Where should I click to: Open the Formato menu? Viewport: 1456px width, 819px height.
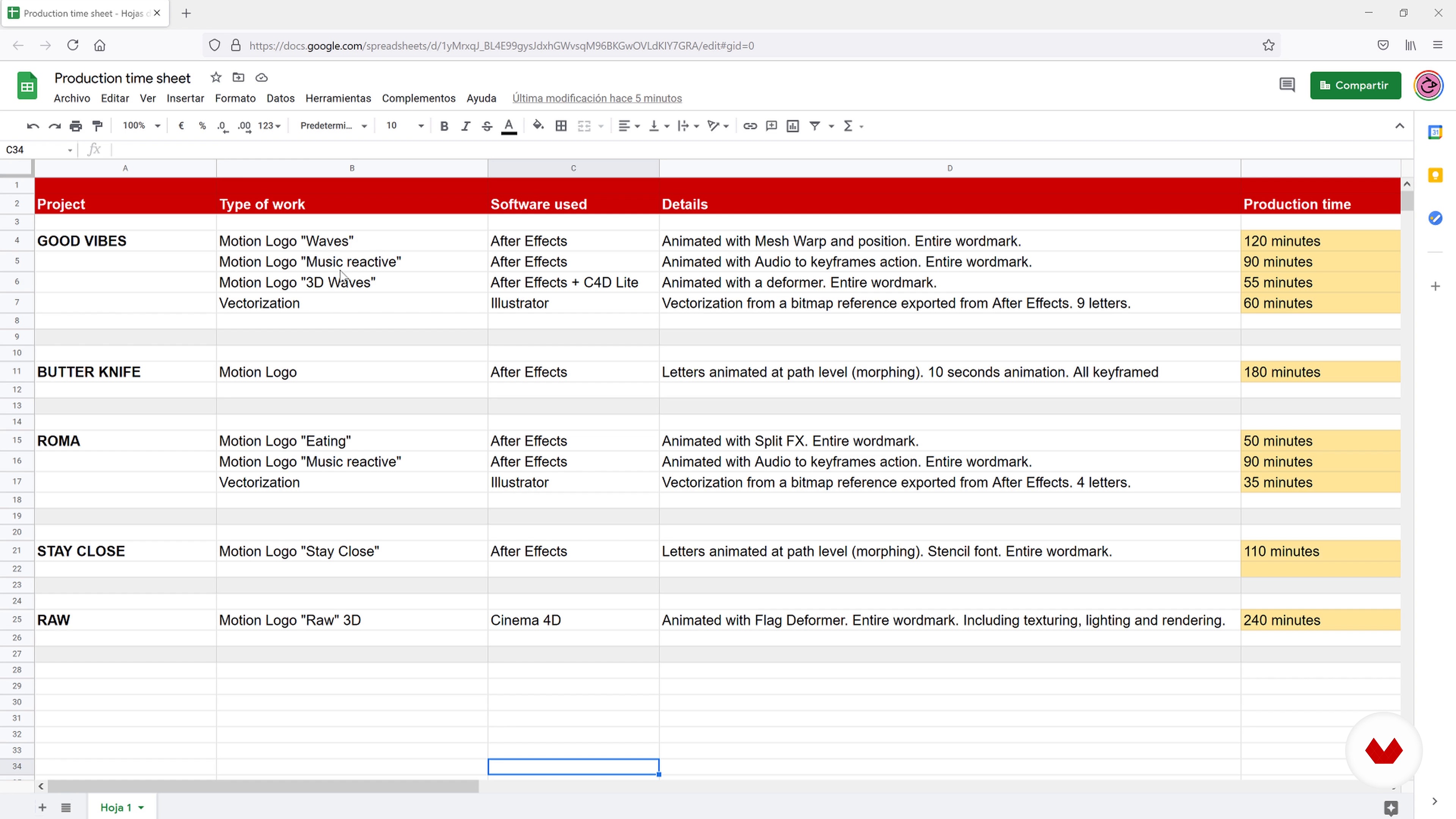pos(235,98)
